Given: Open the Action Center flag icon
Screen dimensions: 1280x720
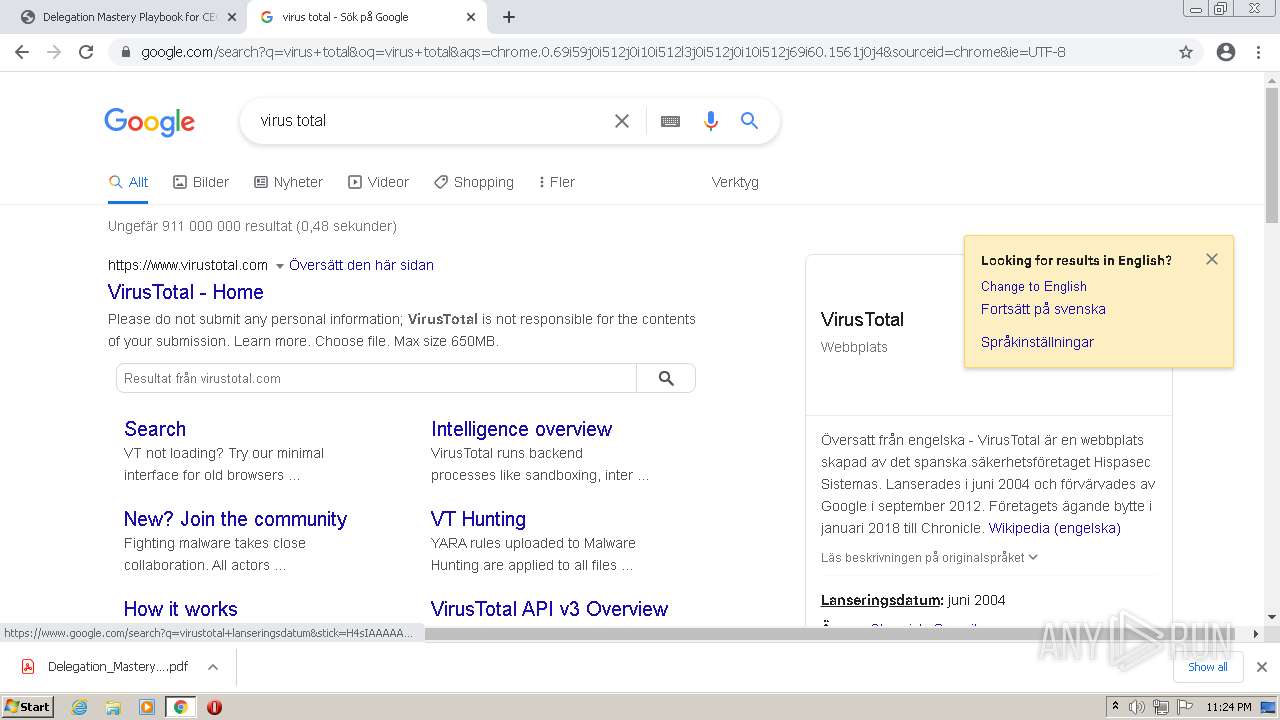Looking at the screenshot, I should pyautogui.click(x=1184, y=707).
